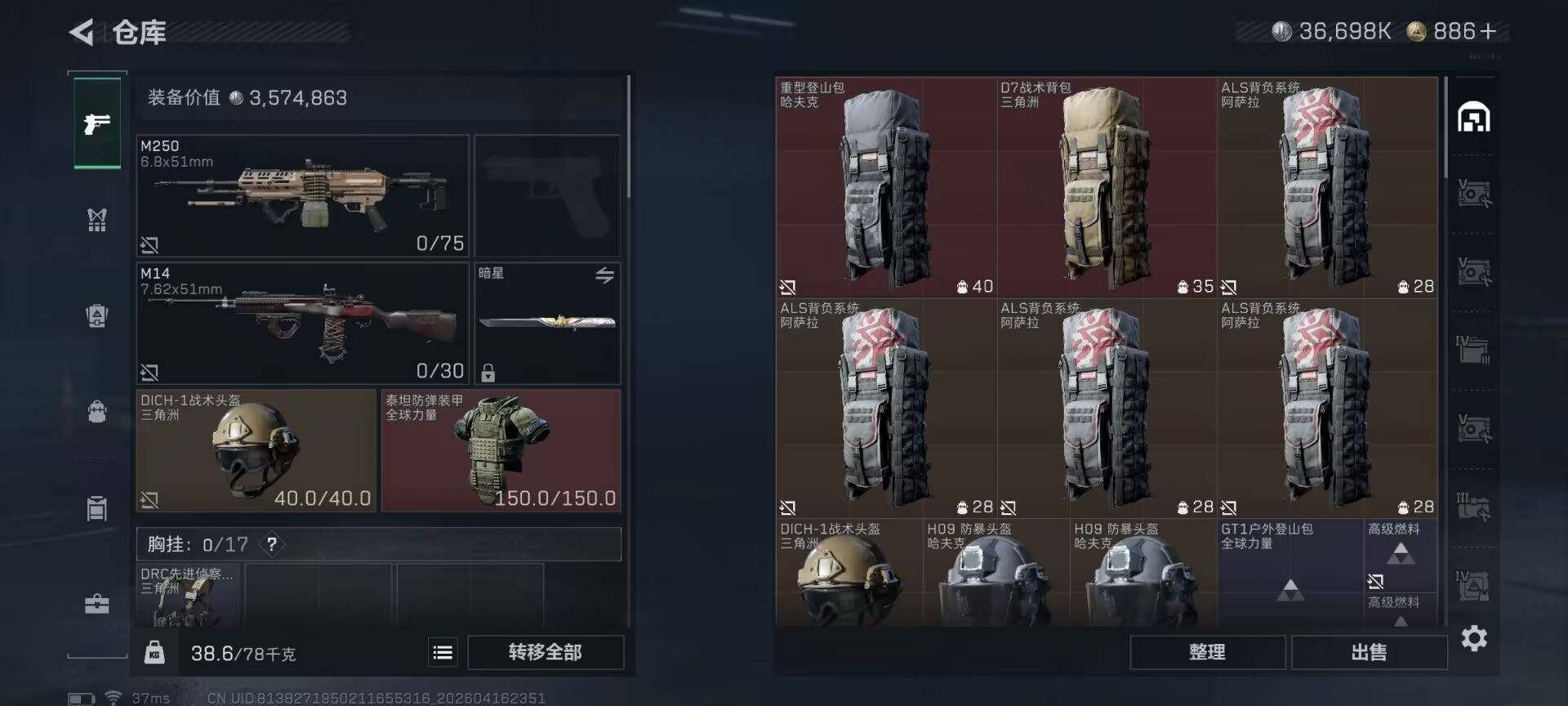Screen dimensions: 1568x706
Task: Click the 整理 sort button
Action: pos(1207,652)
